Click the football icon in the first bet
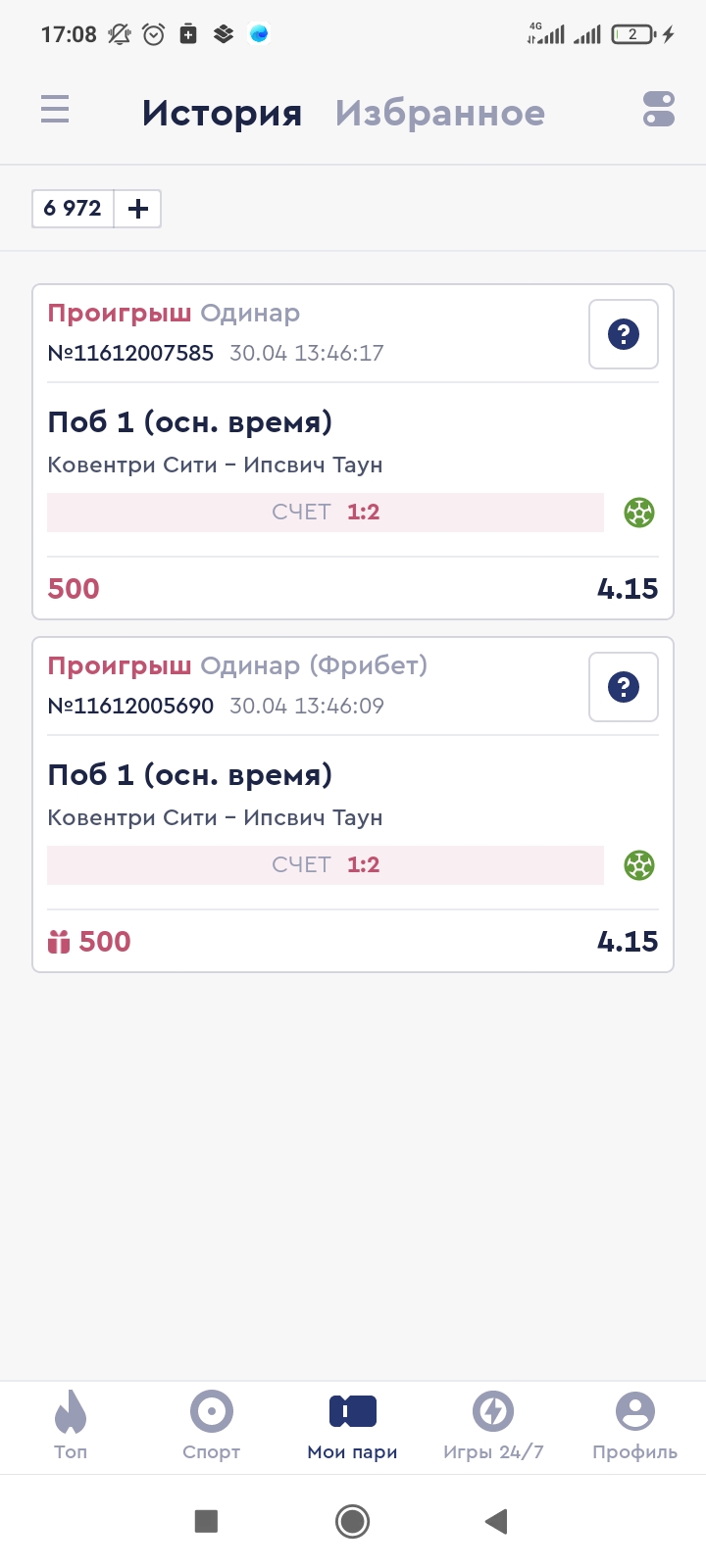Viewport: 706px width, 1568px height. (x=639, y=513)
